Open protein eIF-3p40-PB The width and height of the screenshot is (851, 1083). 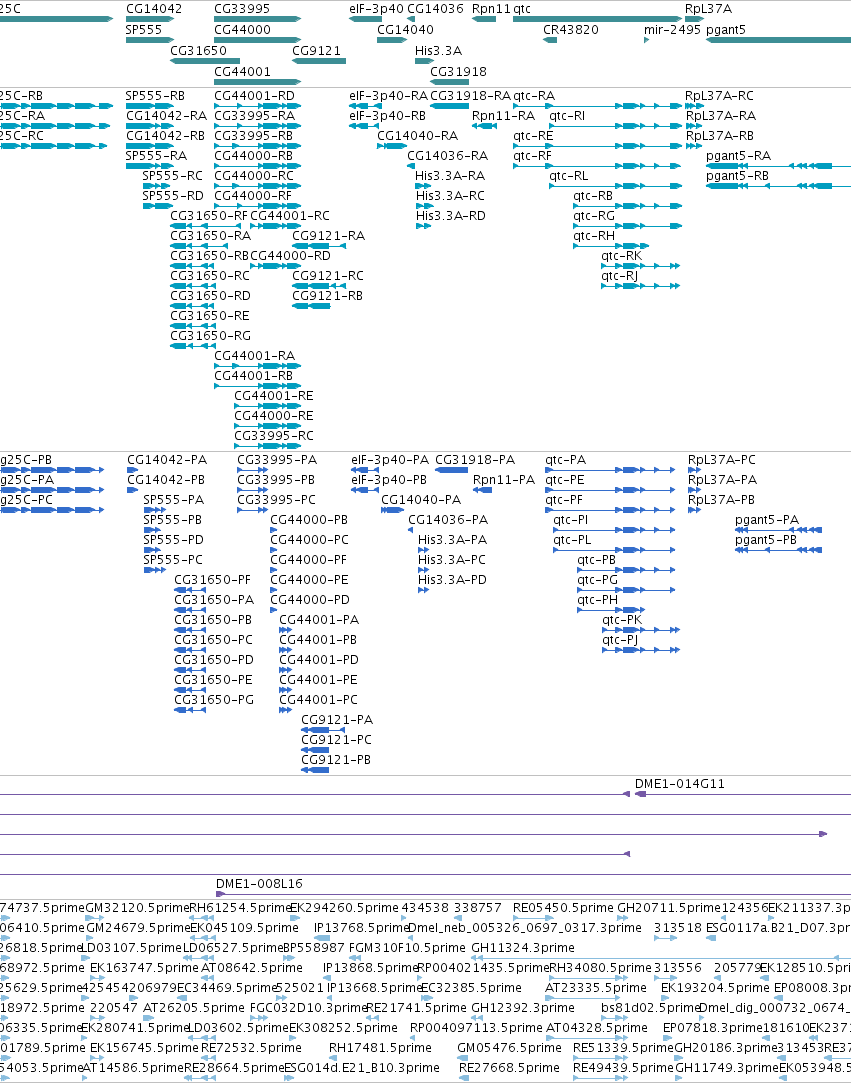point(389,480)
